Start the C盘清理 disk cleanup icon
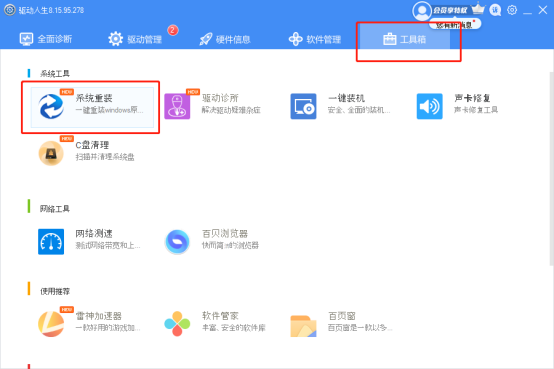The image size is (554, 369). [51, 153]
